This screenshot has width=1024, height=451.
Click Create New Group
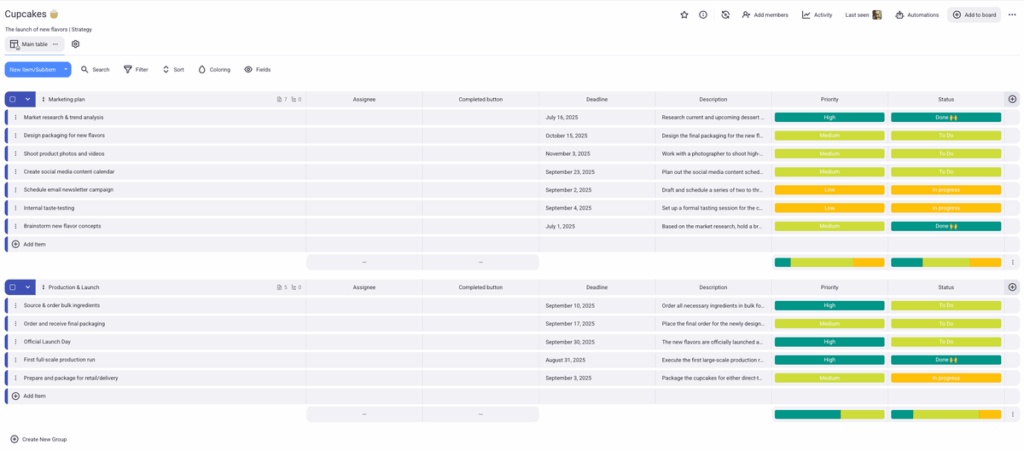(x=38, y=439)
